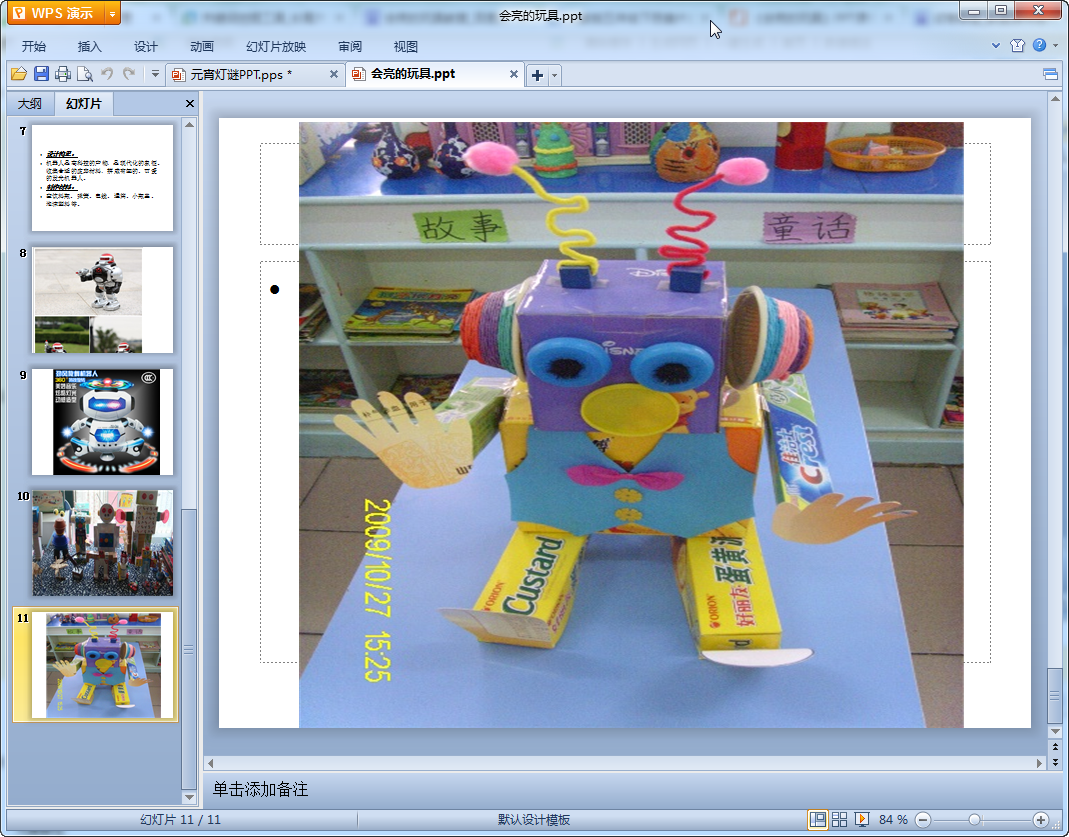This screenshot has height=837, width=1069.
Task: Open the quick access toolbar dropdown arrow
Action: click(x=155, y=74)
